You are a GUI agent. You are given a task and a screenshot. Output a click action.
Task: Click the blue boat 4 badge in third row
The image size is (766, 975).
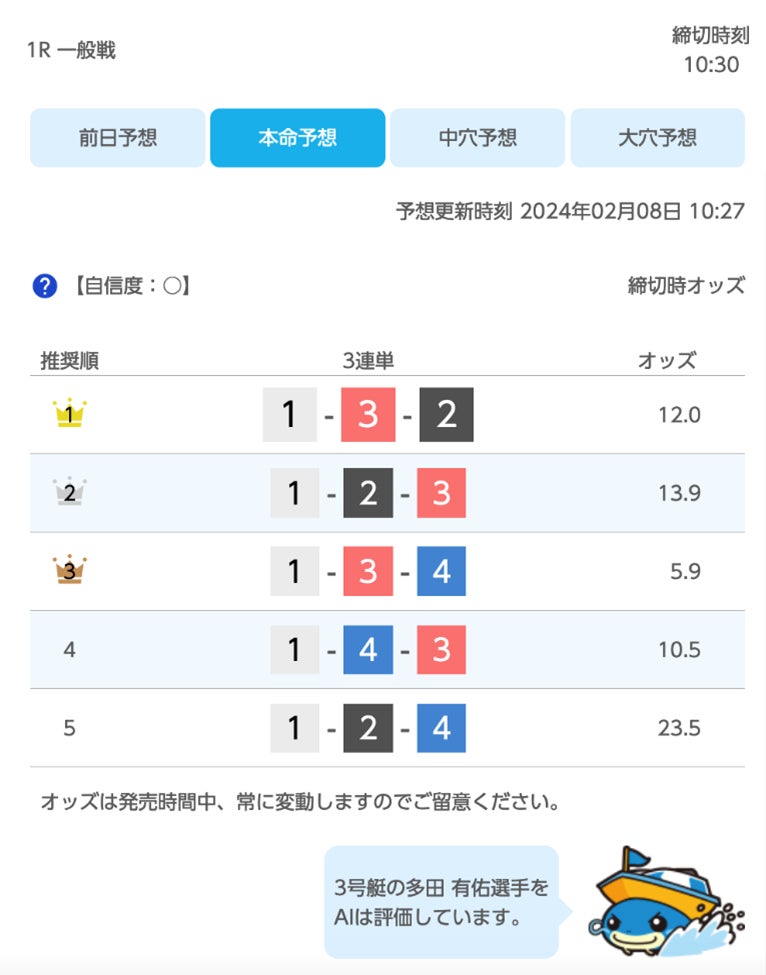[441, 571]
